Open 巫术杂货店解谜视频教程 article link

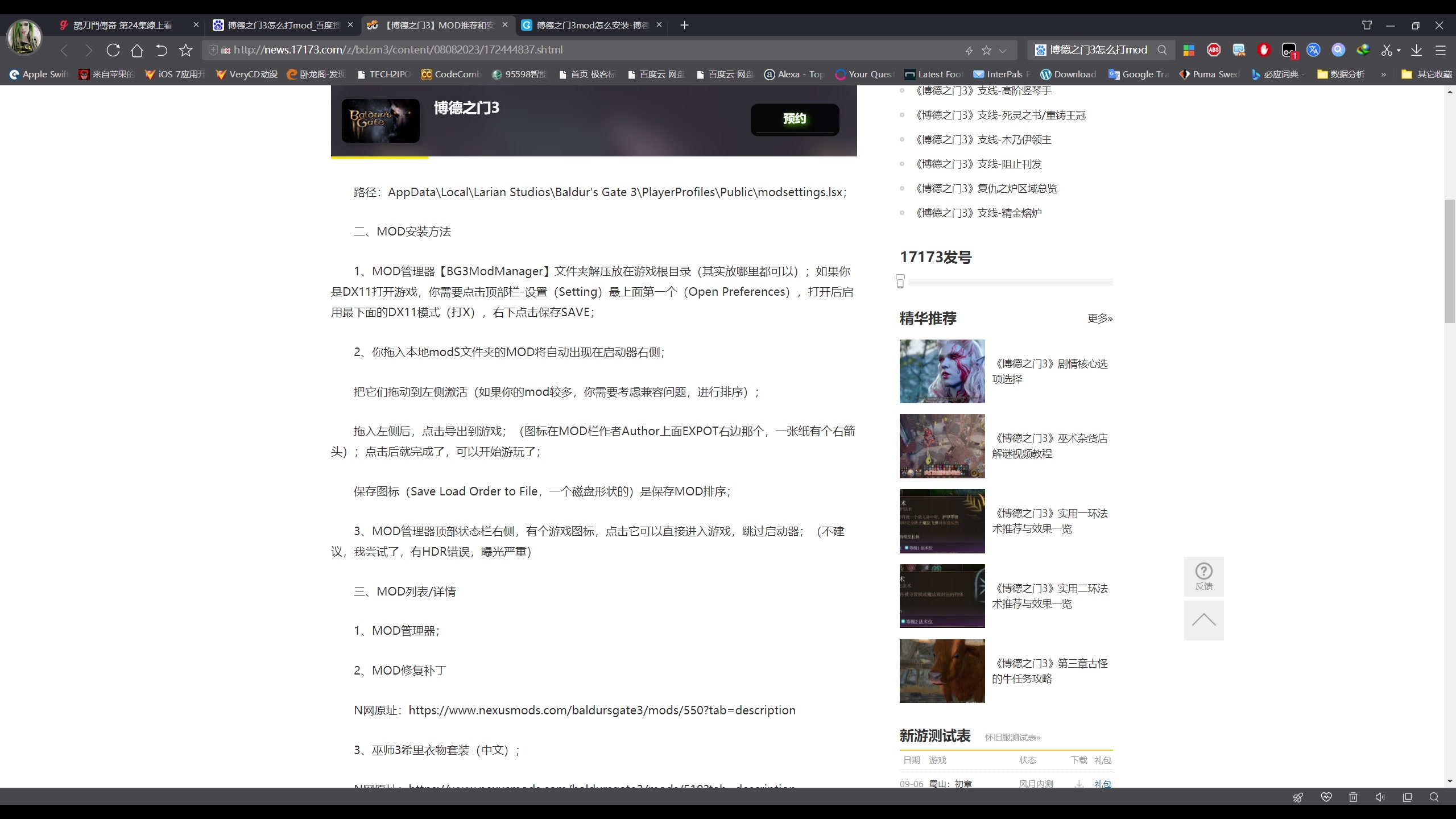click(x=1050, y=446)
